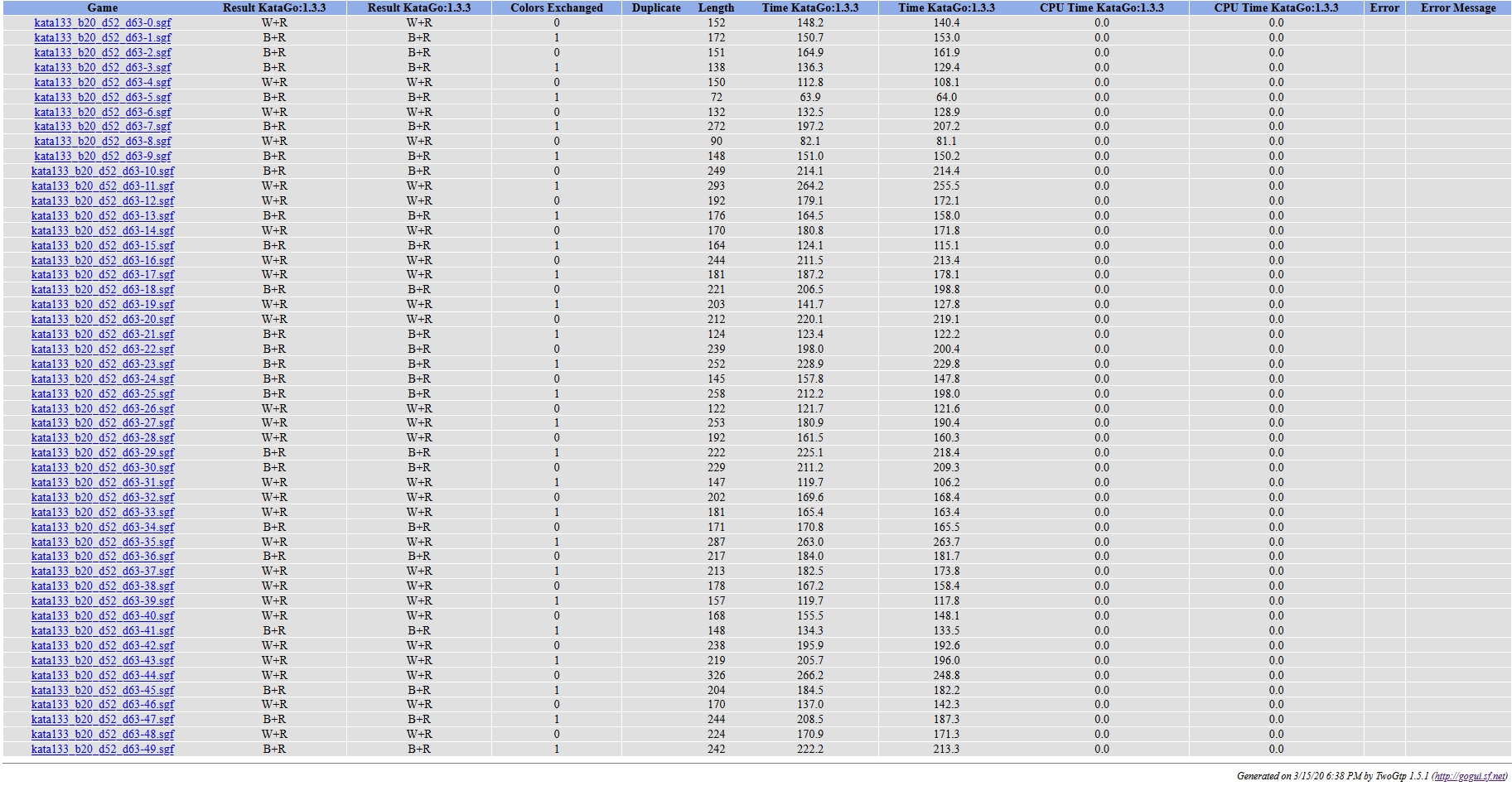1512x786 pixels.
Task: Open kata133_b20_d52_d63-18.sgf game link
Action: click(x=103, y=290)
